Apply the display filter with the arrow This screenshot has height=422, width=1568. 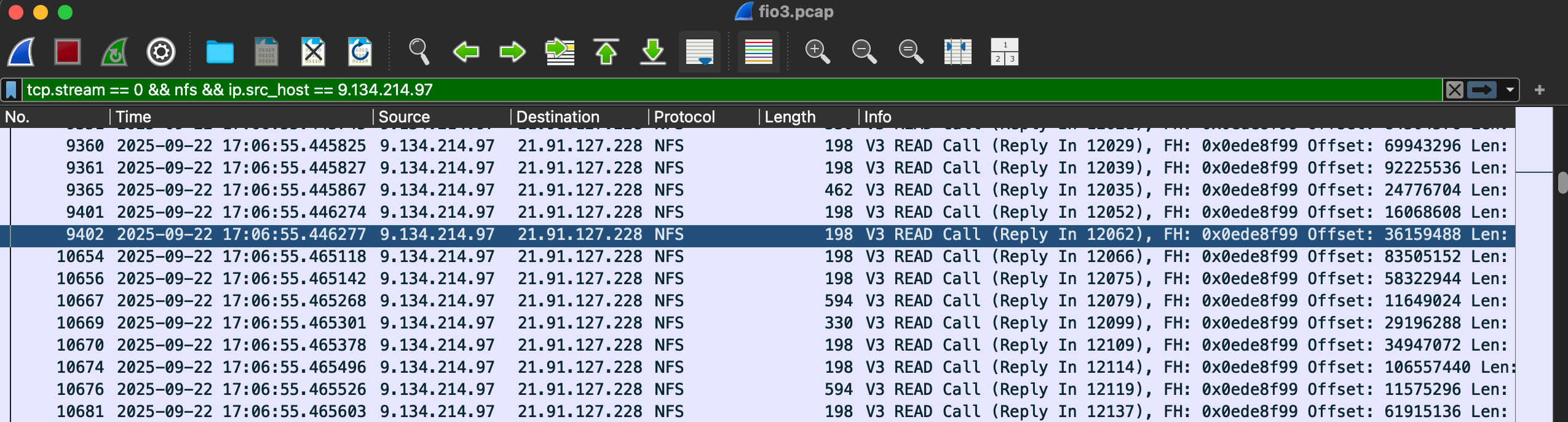pyautogui.click(x=1481, y=90)
